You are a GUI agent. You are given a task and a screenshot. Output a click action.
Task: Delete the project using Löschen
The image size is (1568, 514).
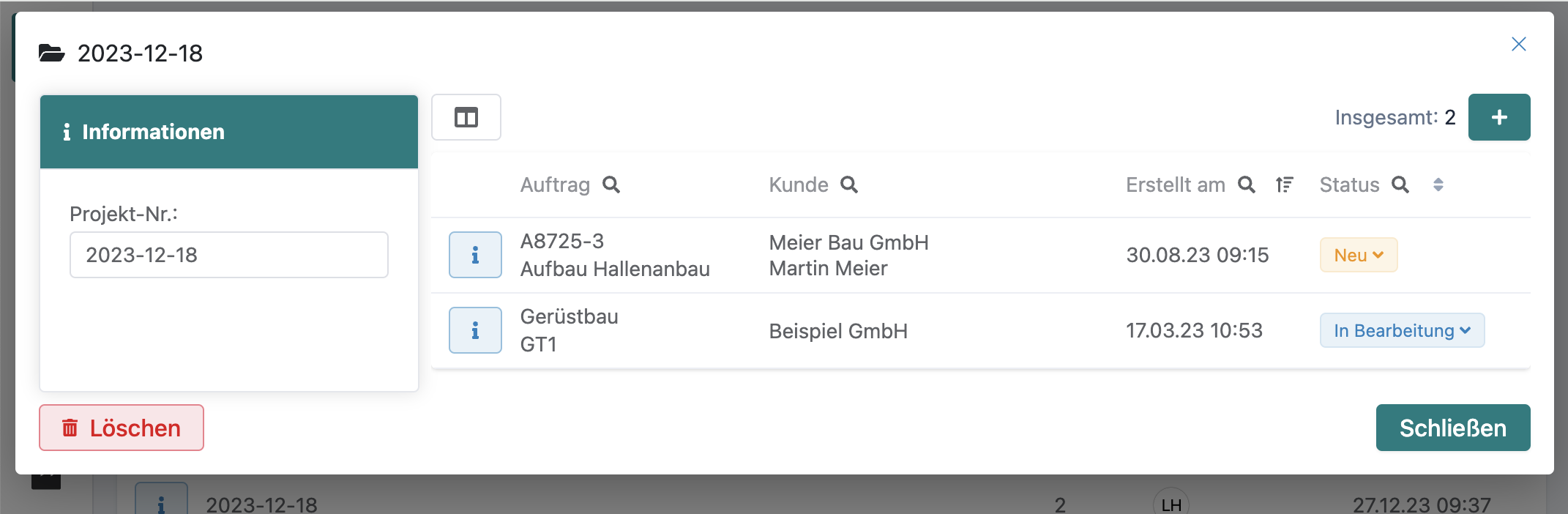coord(122,428)
